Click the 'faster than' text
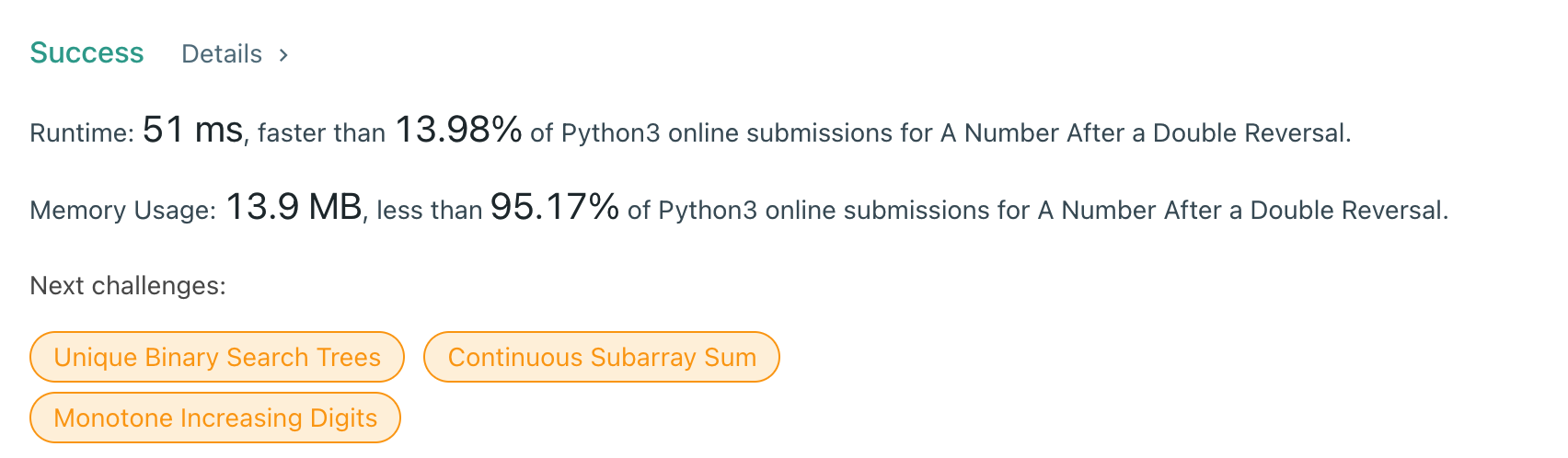1568x458 pixels. [321, 133]
